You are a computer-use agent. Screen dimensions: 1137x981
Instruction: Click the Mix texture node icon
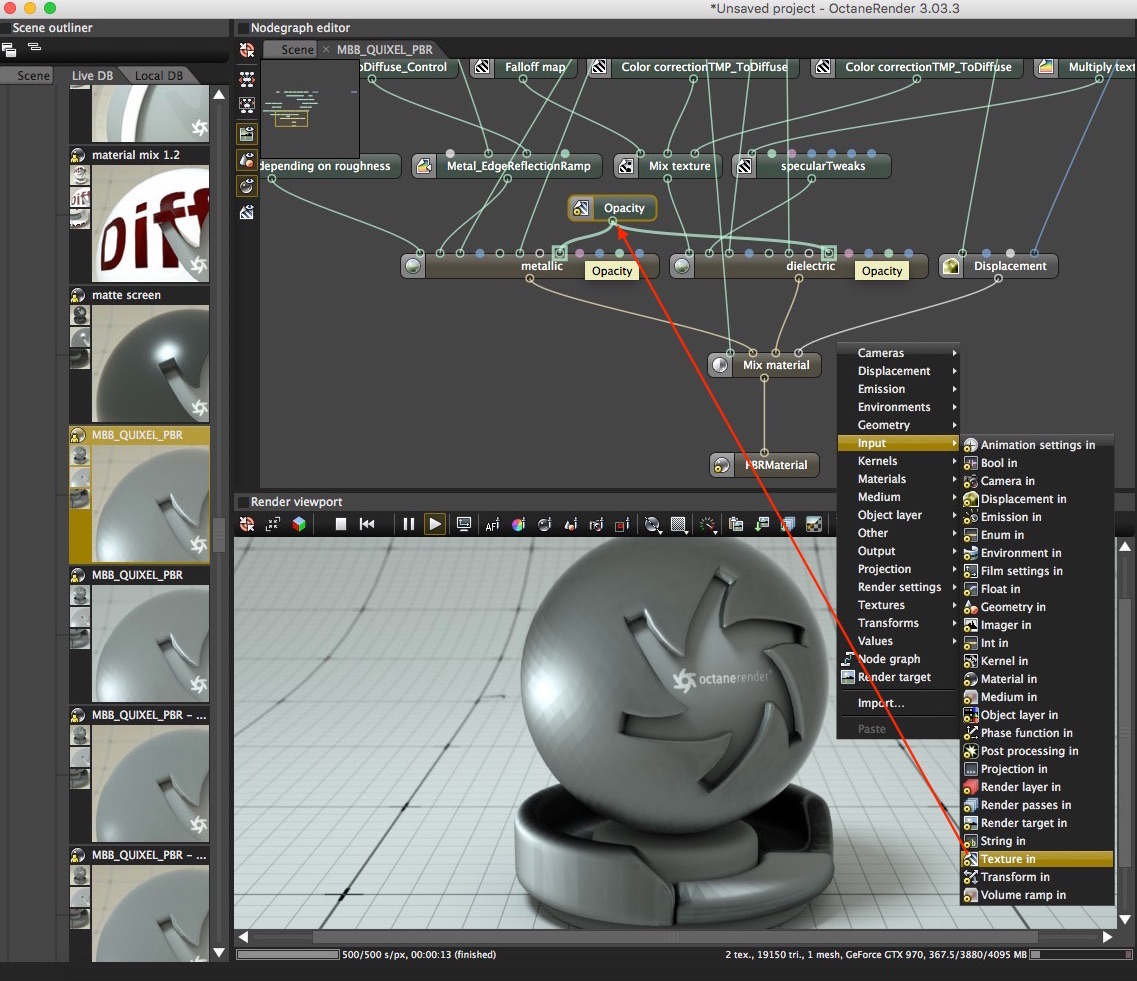point(626,166)
